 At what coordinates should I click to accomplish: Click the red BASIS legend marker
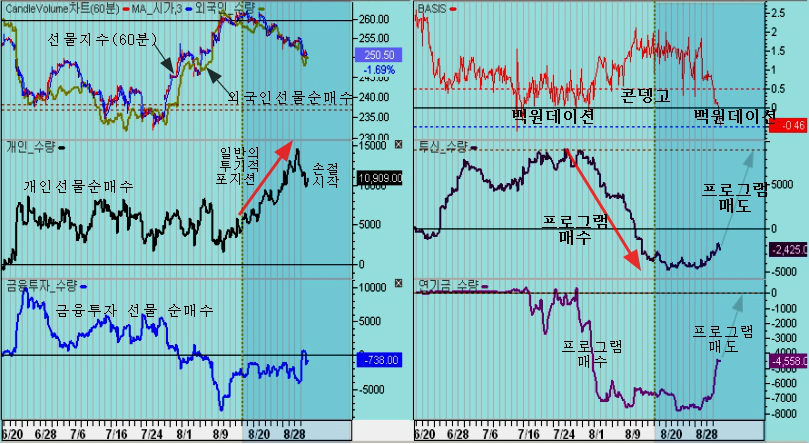tap(453, 9)
